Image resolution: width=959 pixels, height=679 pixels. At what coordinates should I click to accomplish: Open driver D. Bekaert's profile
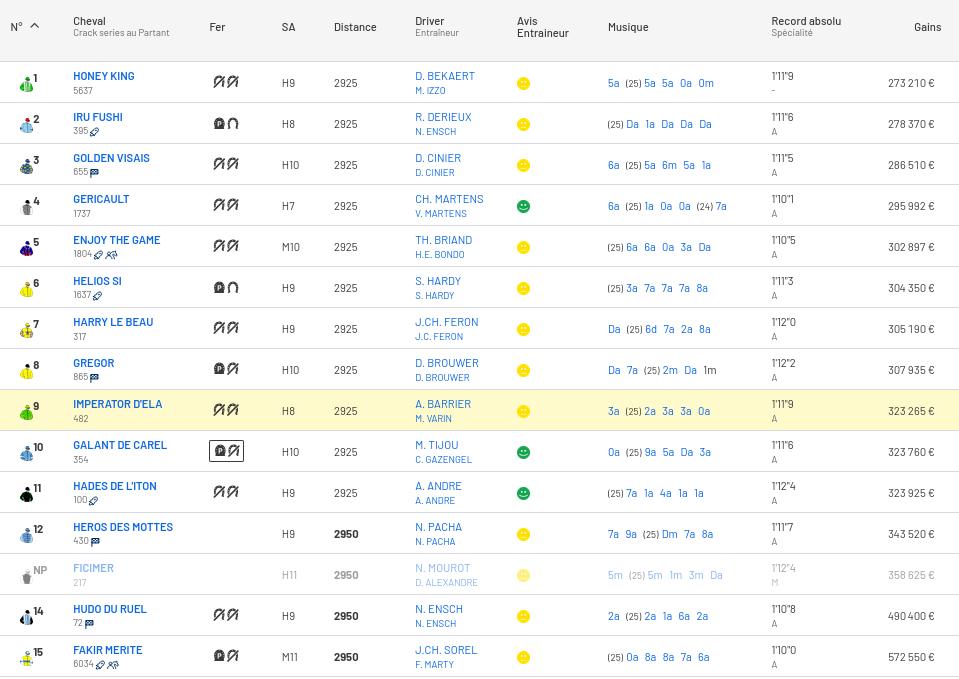[445, 76]
